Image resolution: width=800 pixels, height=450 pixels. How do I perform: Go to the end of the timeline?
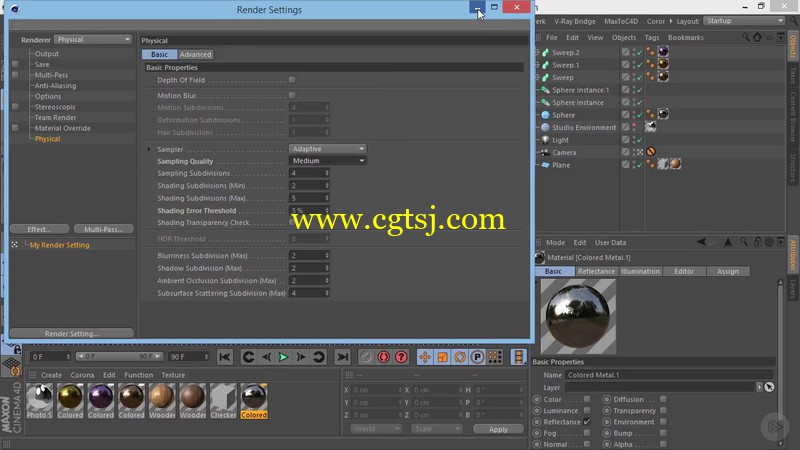pyautogui.click(x=343, y=357)
